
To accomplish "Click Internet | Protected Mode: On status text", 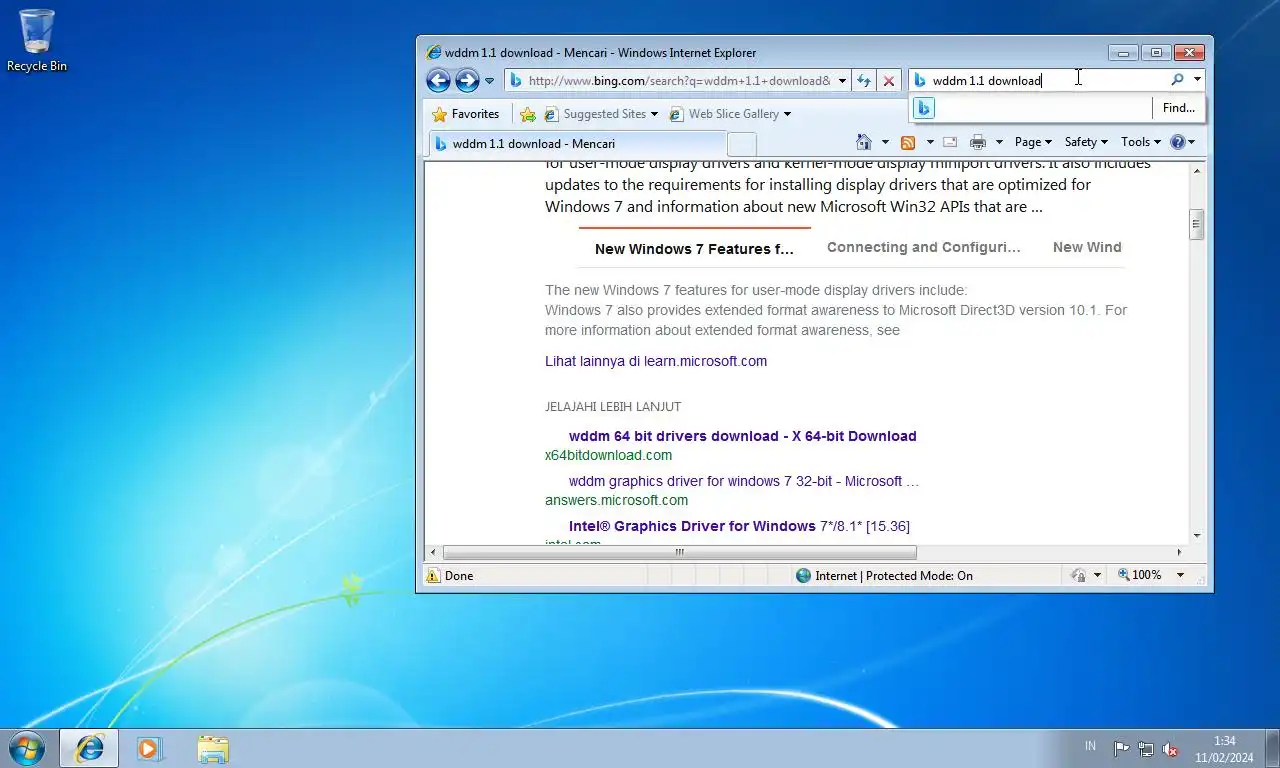I will click(894, 575).
